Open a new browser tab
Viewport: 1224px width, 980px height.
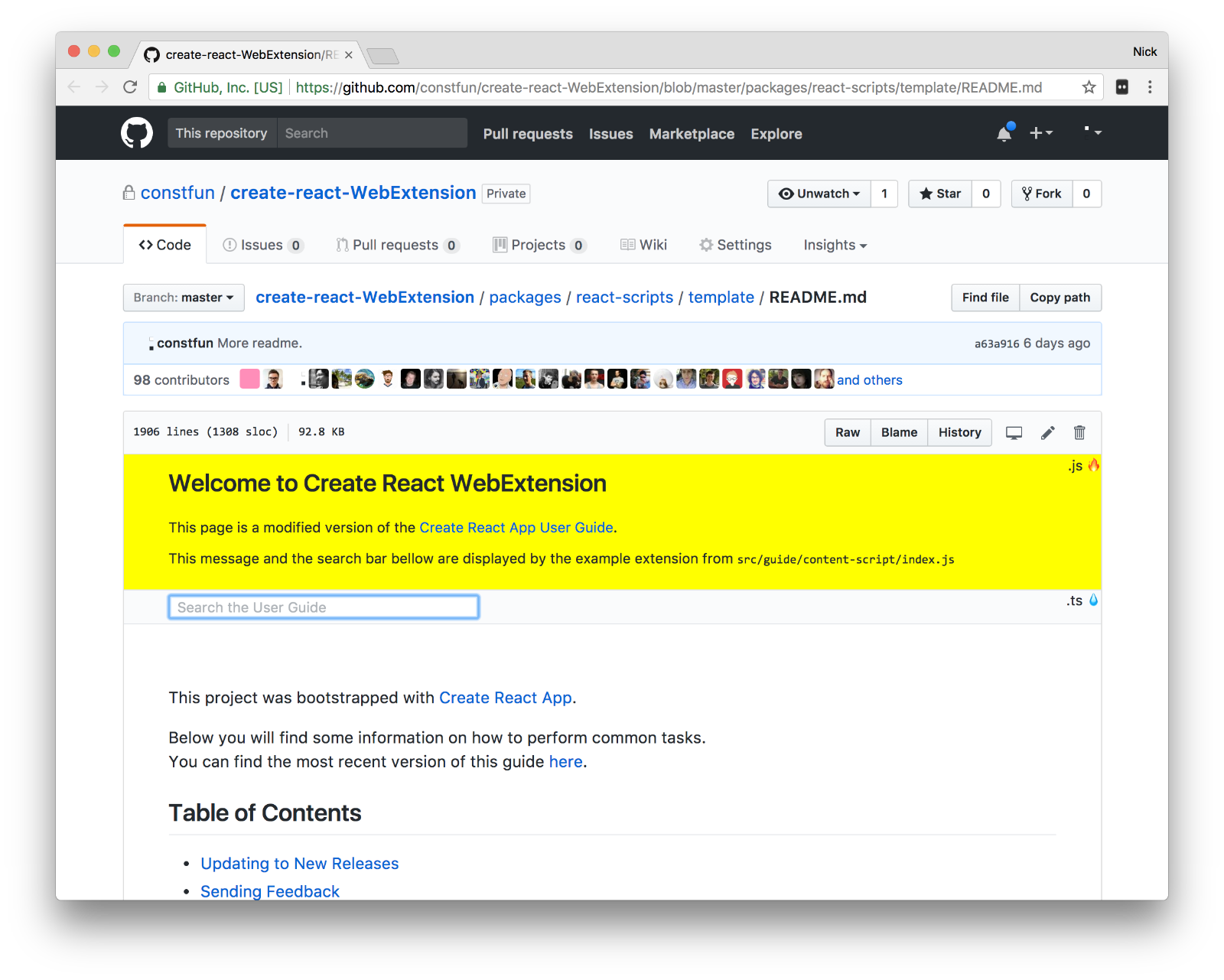coord(382,56)
